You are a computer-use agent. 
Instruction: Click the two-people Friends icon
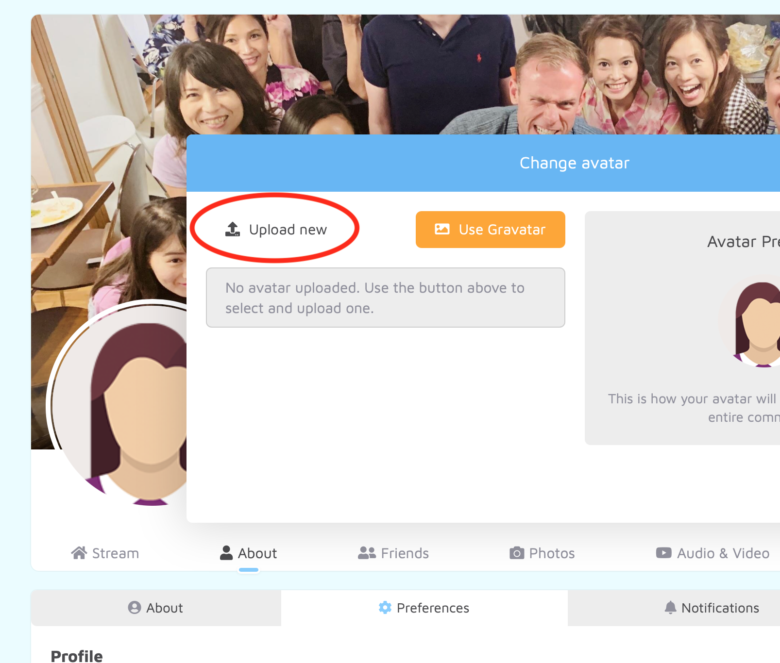[367, 553]
